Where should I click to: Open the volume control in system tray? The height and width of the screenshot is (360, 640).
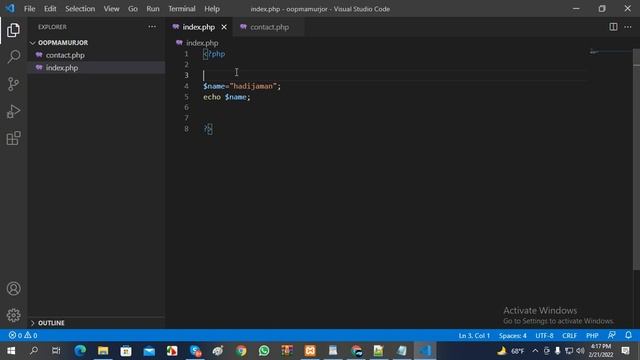pyautogui.click(x=580, y=351)
